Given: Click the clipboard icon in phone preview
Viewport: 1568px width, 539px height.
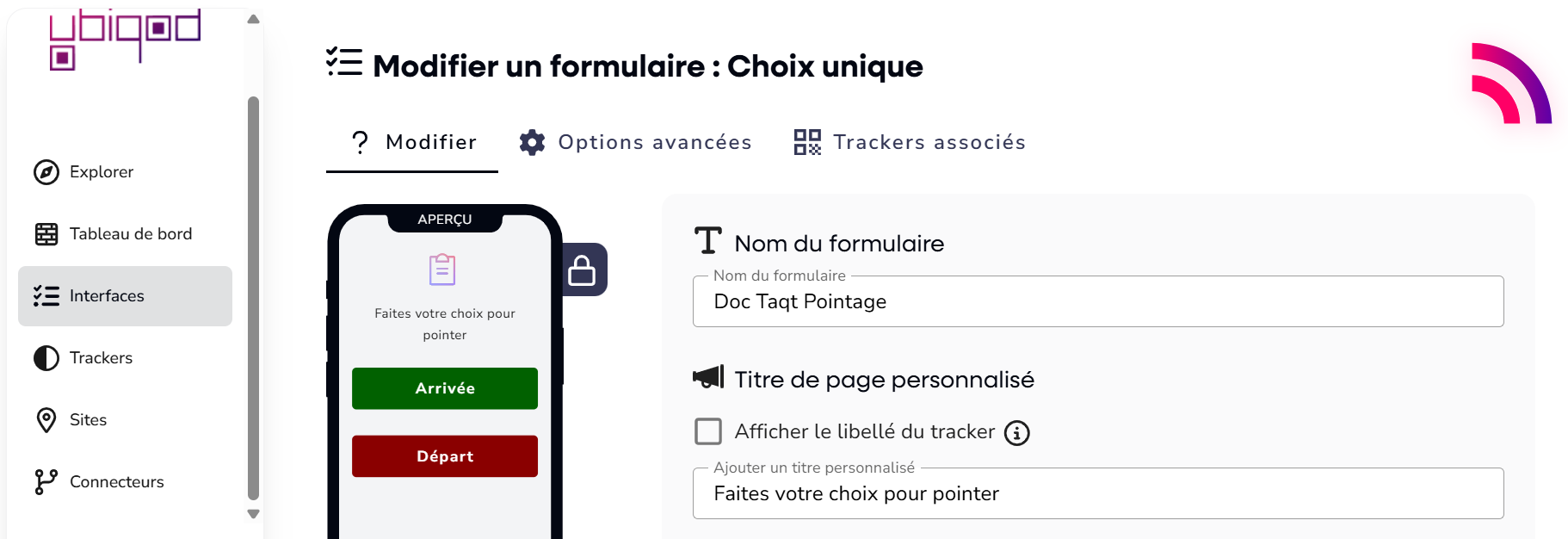Looking at the screenshot, I should 442,269.
